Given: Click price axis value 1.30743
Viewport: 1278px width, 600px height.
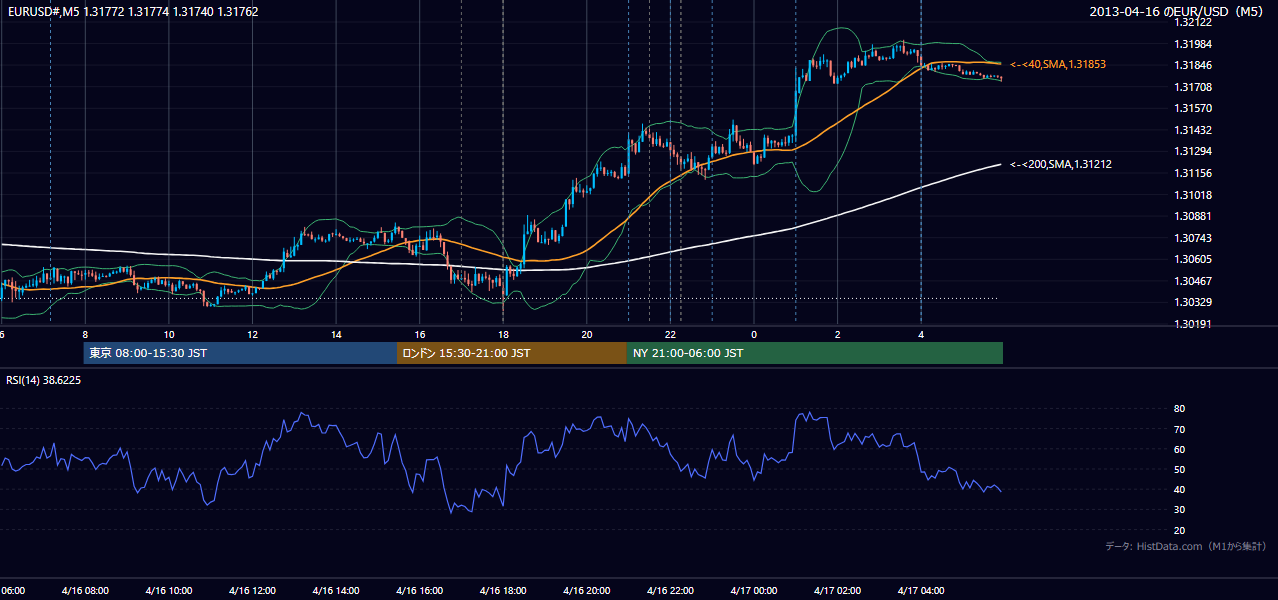Looking at the screenshot, I should click(1193, 238).
